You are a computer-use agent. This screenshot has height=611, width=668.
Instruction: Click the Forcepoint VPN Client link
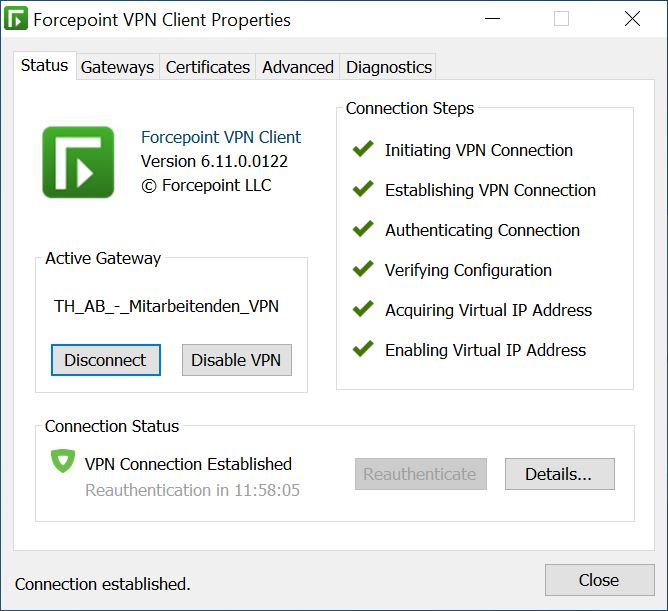click(221, 137)
